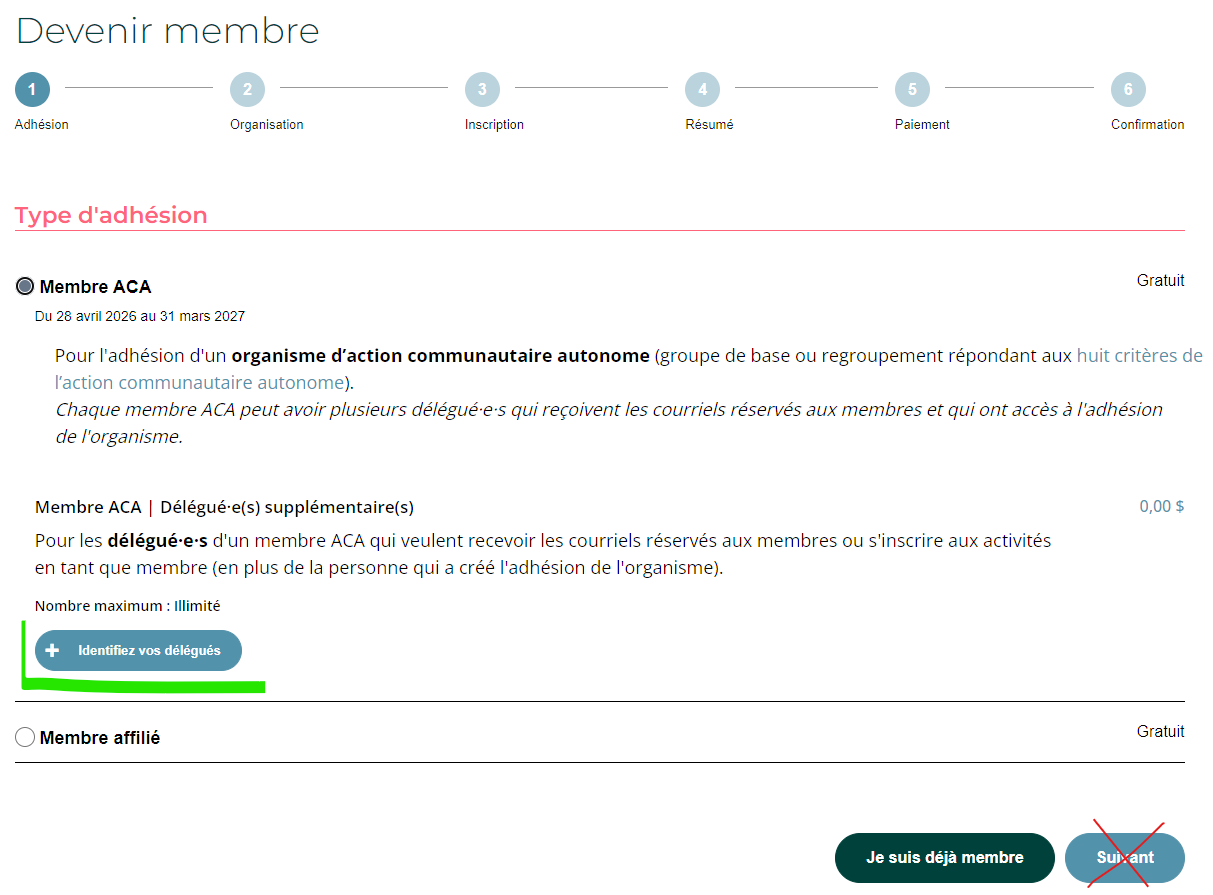Screen dimensions: 1213x895
Task: Click the Confirmation step label
Action: click(1147, 125)
